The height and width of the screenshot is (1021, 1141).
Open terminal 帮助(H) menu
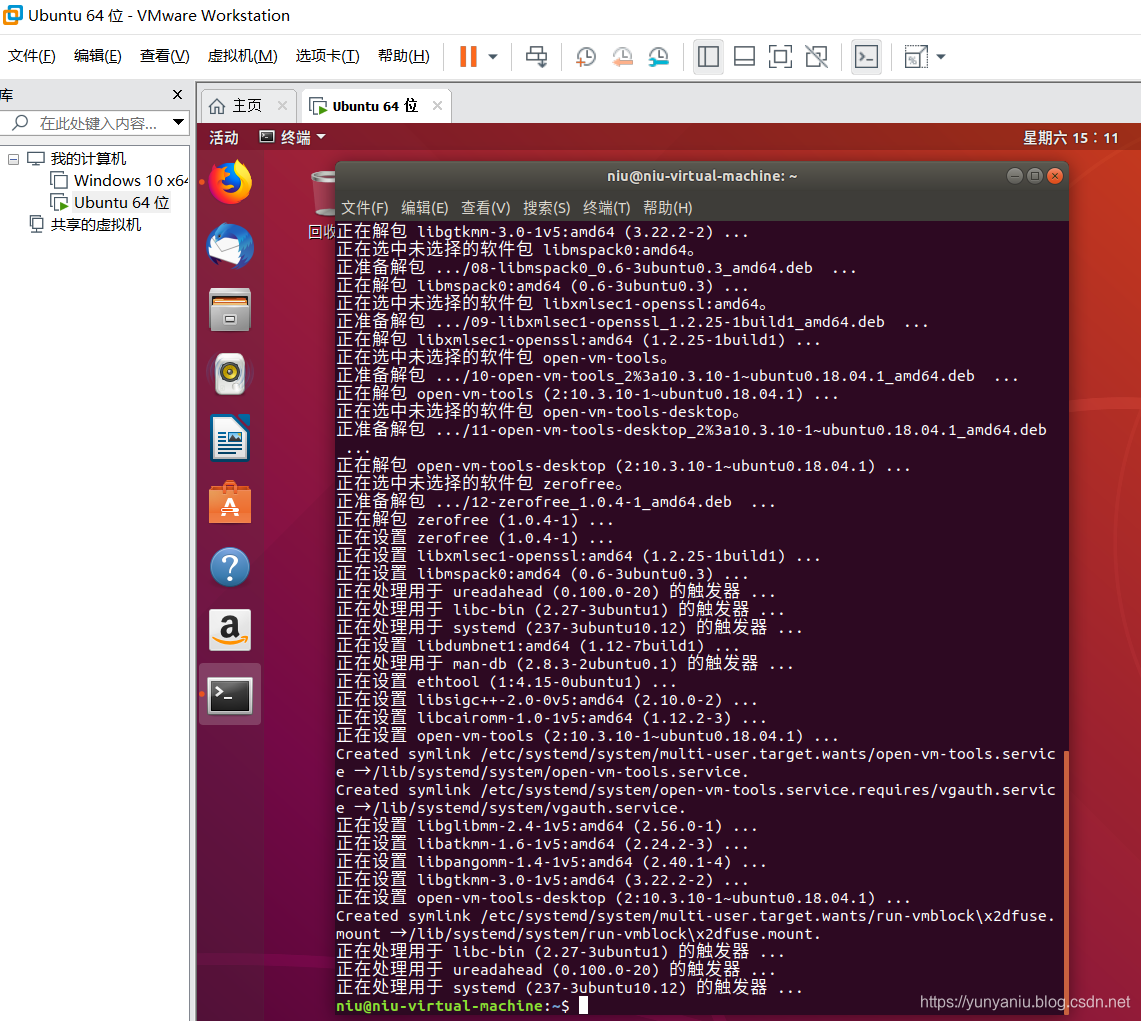(x=667, y=208)
